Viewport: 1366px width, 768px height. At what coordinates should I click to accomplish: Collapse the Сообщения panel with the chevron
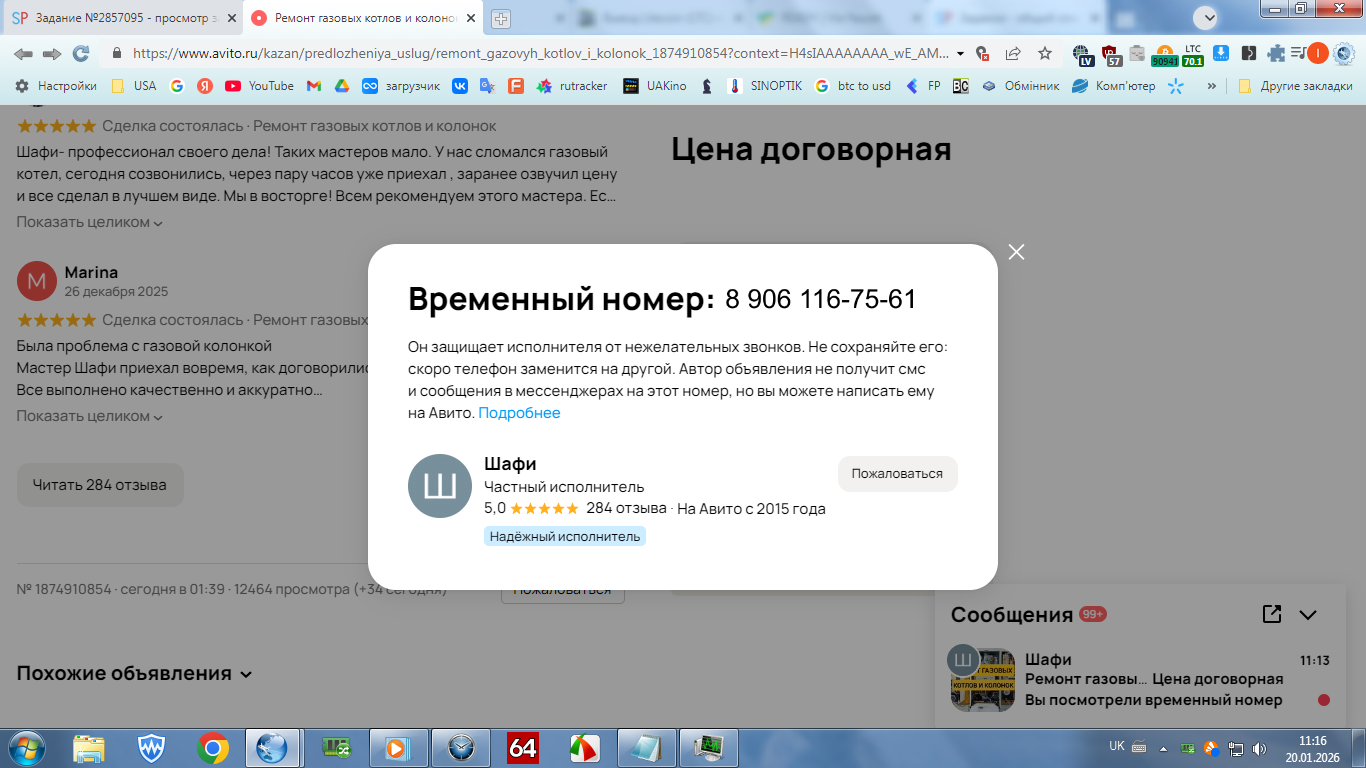(1308, 615)
